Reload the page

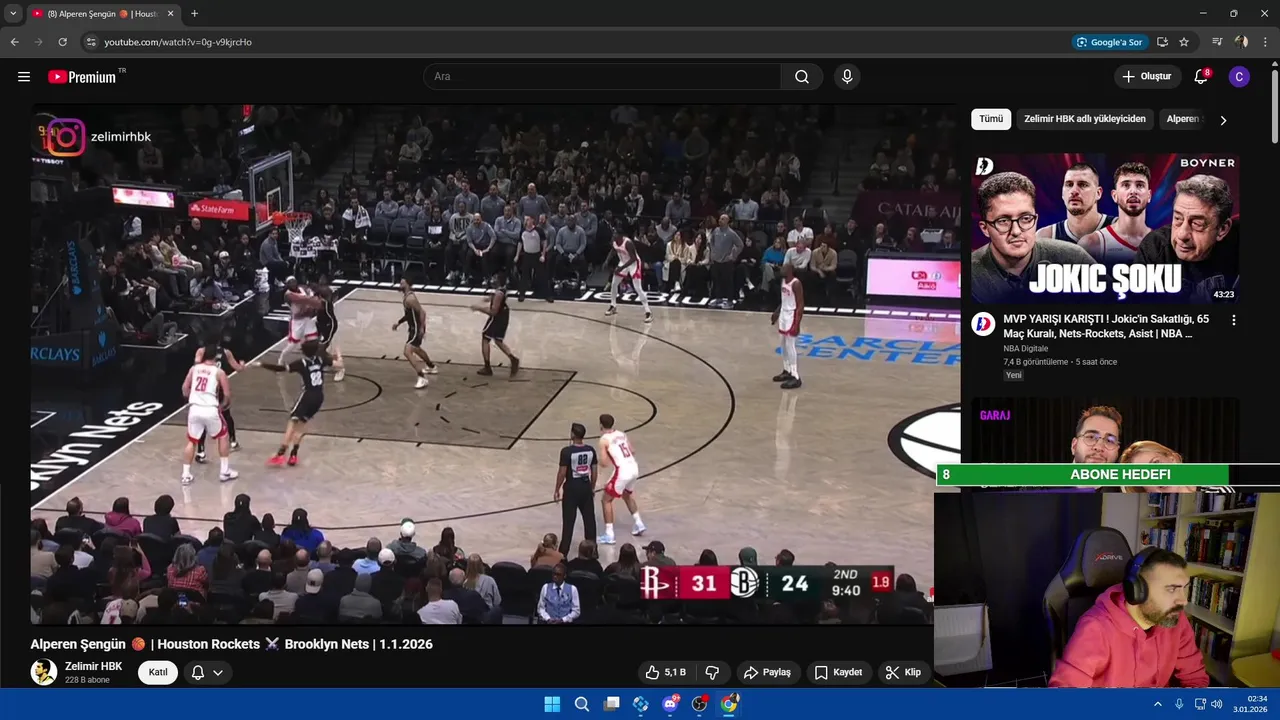[62, 42]
